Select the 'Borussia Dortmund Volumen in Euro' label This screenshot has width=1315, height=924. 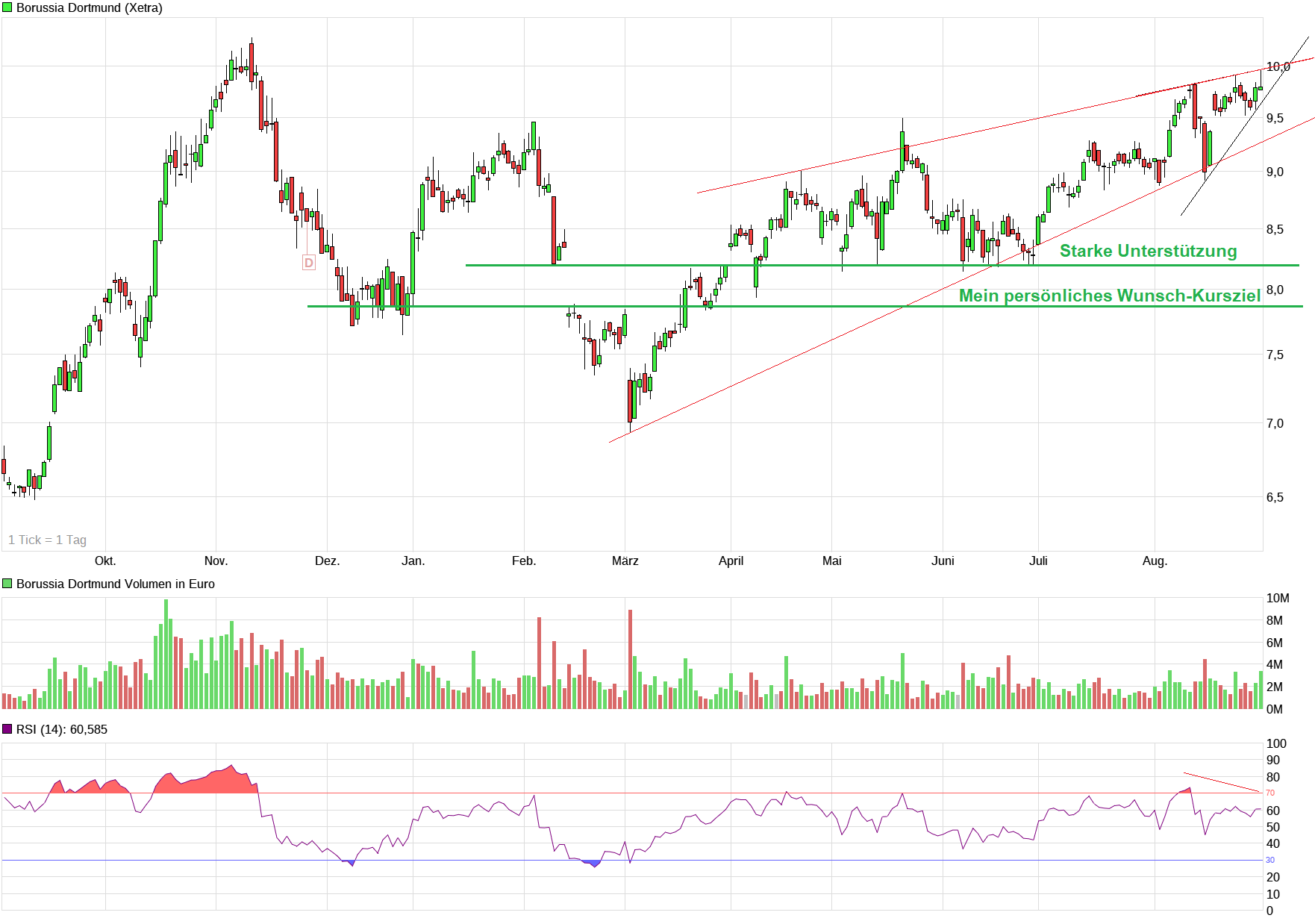pos(116,584)
